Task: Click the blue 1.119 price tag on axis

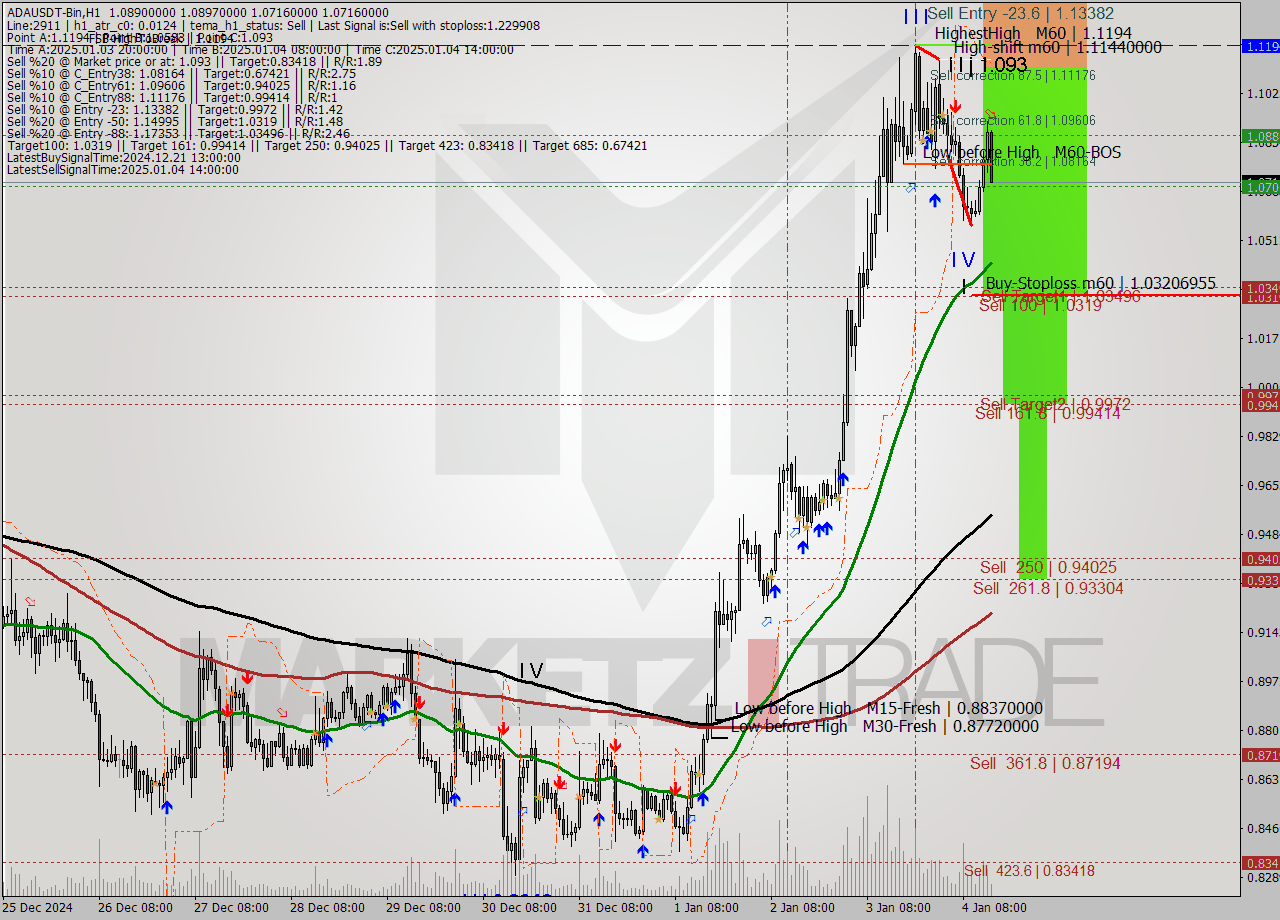Action: click(x=1260, y=46)
